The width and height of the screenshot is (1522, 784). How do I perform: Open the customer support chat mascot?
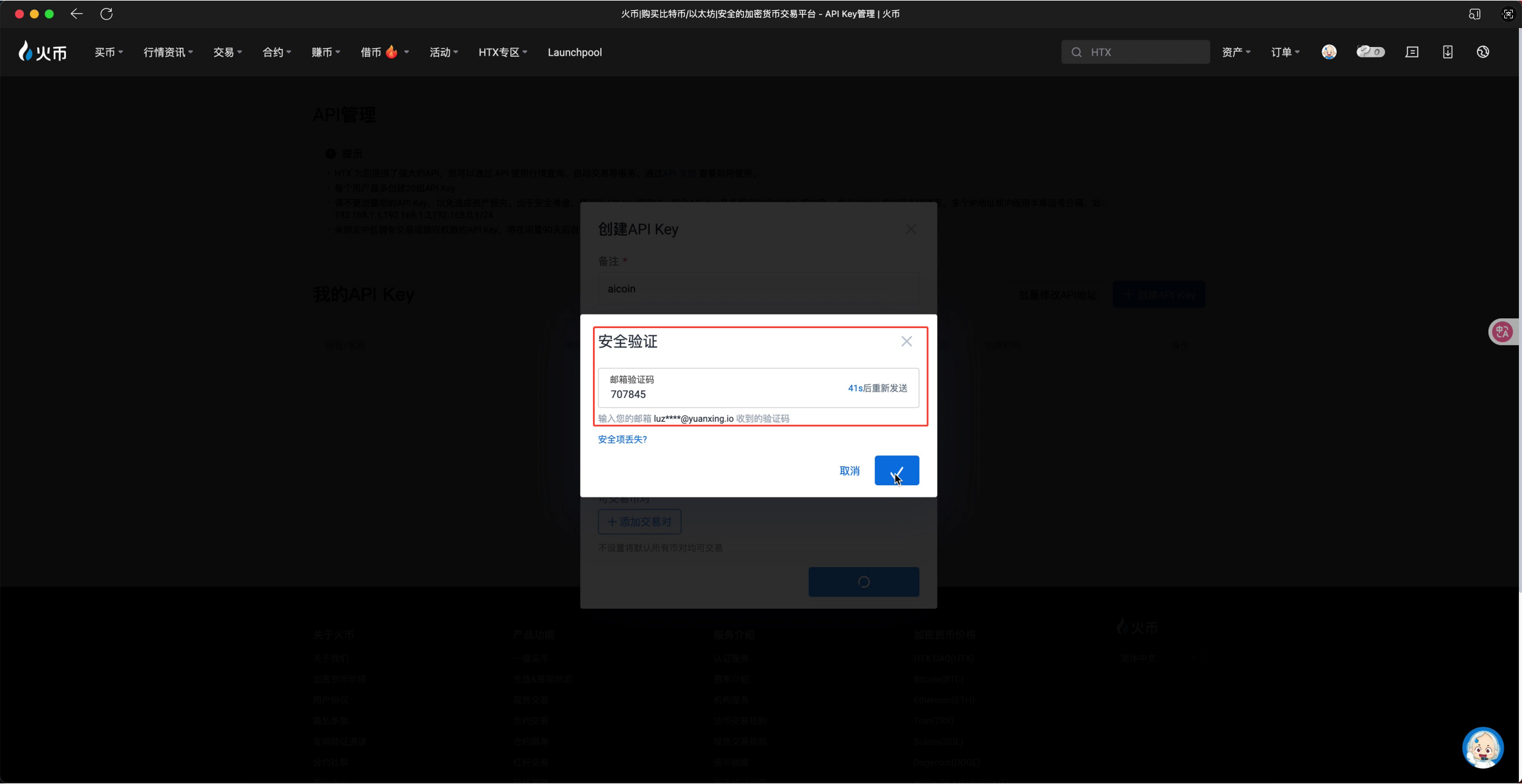[x=1483, y=747]
